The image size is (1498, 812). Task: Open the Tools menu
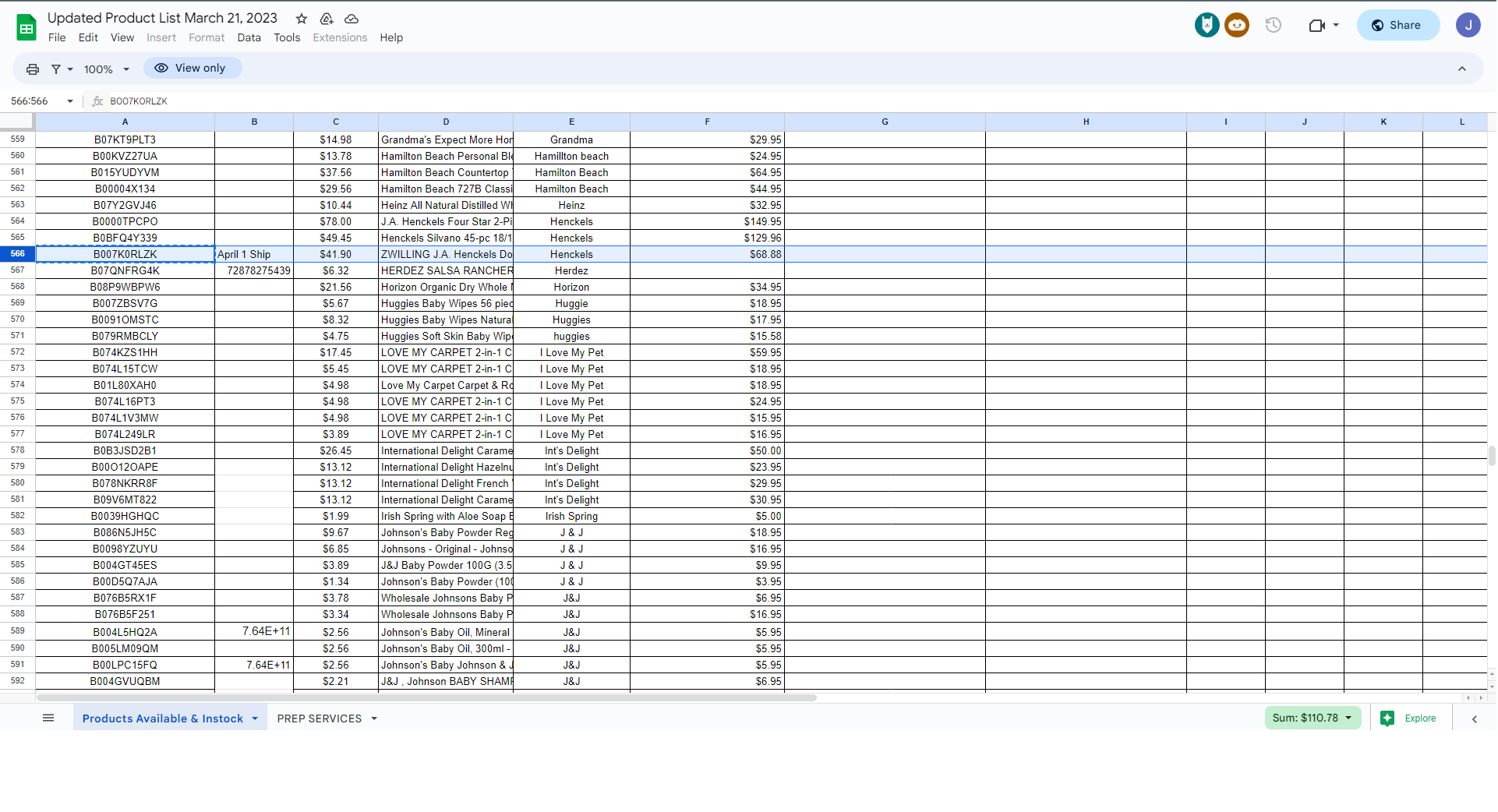coord(287,37)
